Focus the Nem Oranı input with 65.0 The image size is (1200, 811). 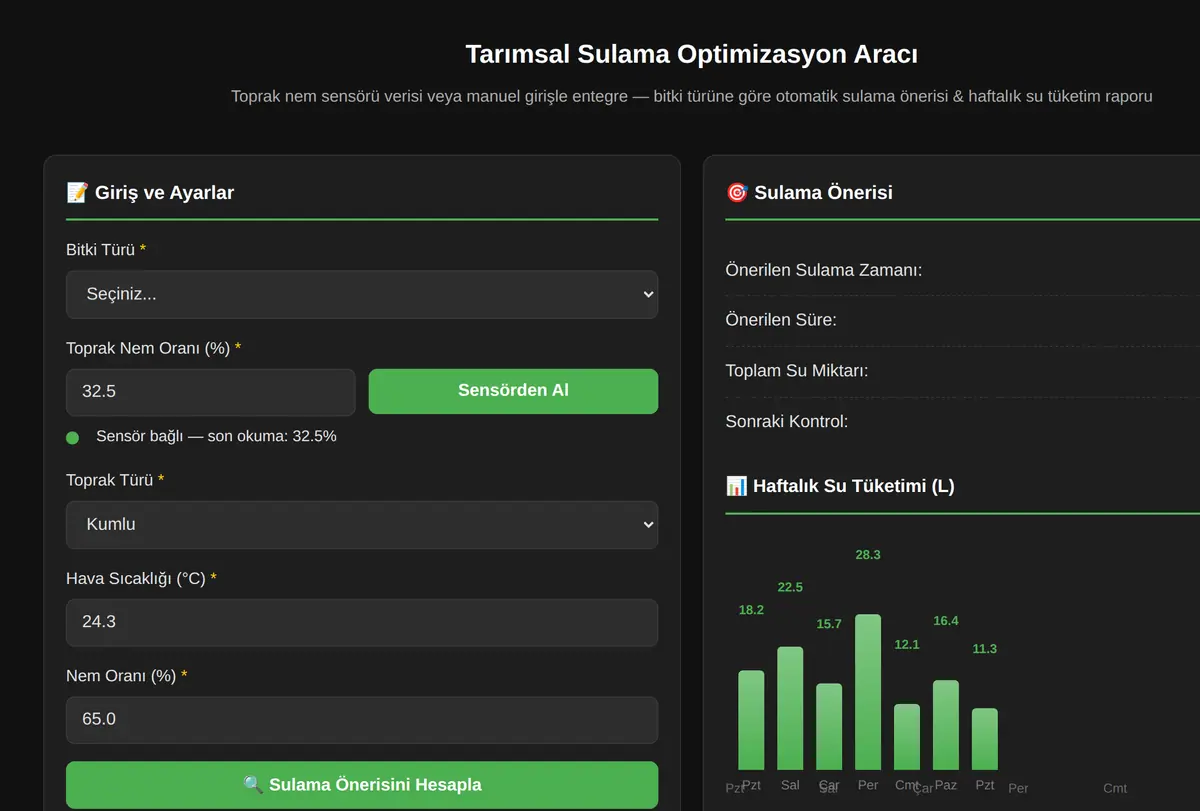362,720
